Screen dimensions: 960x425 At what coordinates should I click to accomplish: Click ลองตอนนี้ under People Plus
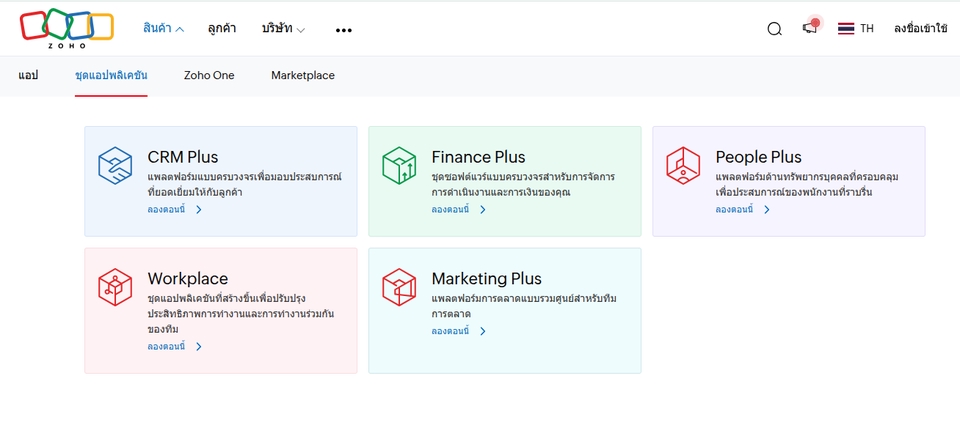tap(734, 209)
